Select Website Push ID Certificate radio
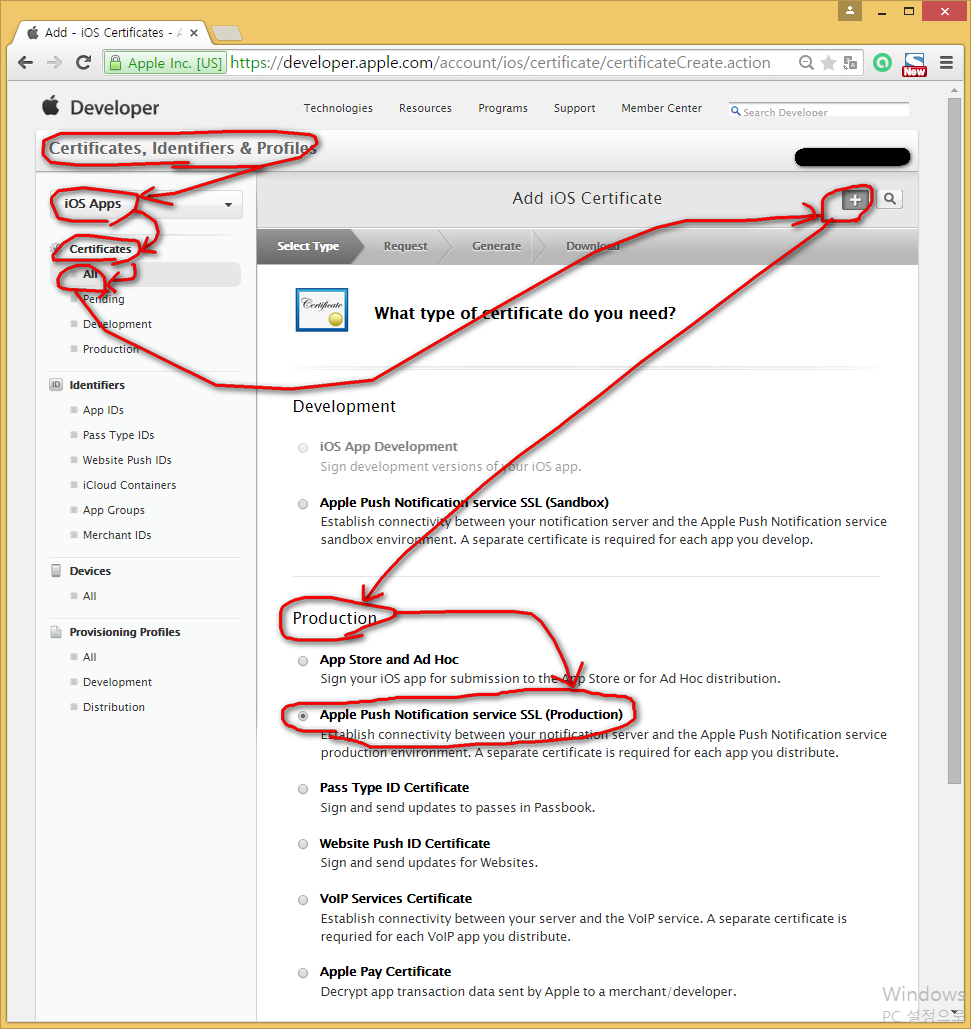The width and height of the screenshot is (971, 1029). 302,844
